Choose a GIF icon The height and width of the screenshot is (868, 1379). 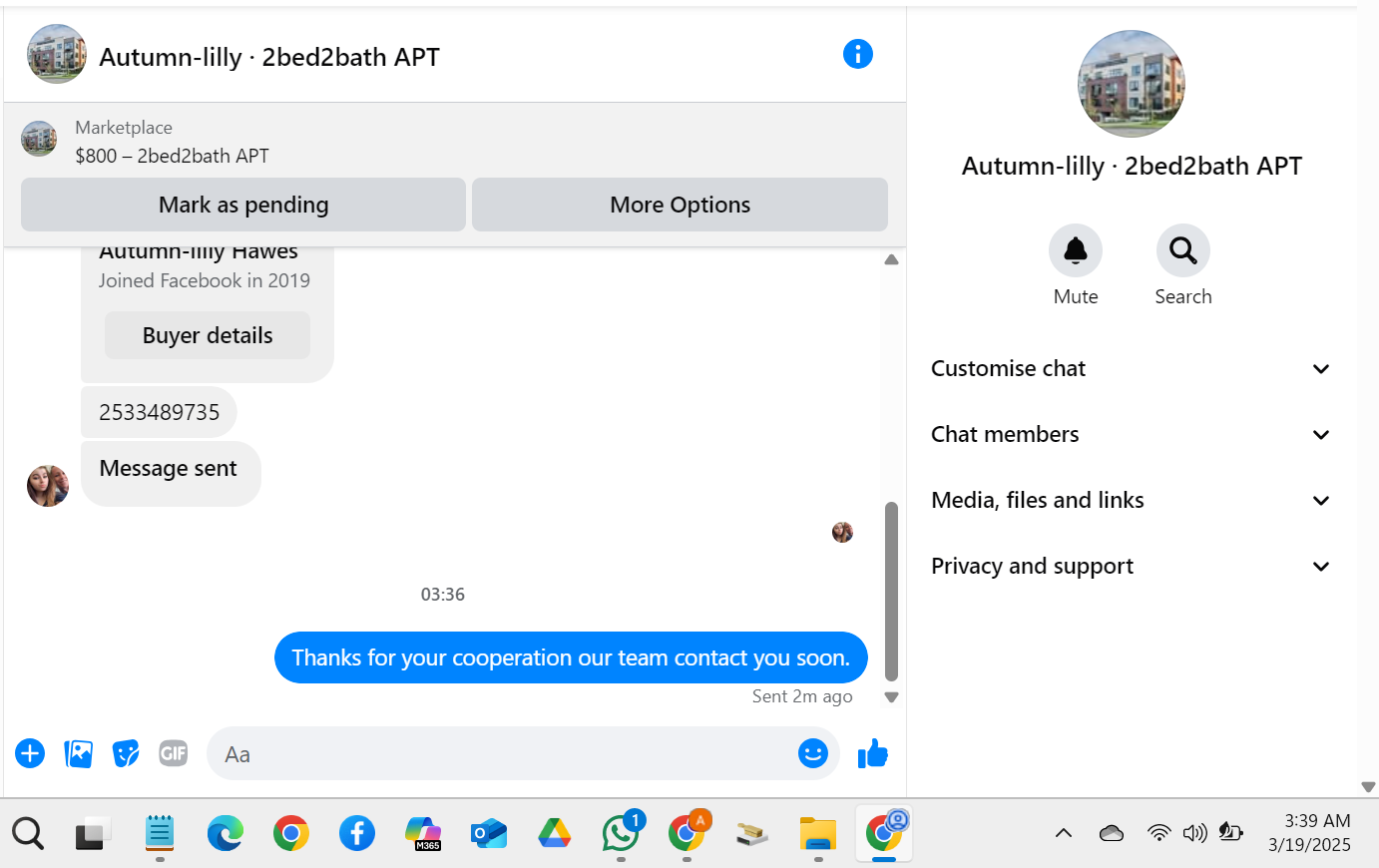point(174,753)
